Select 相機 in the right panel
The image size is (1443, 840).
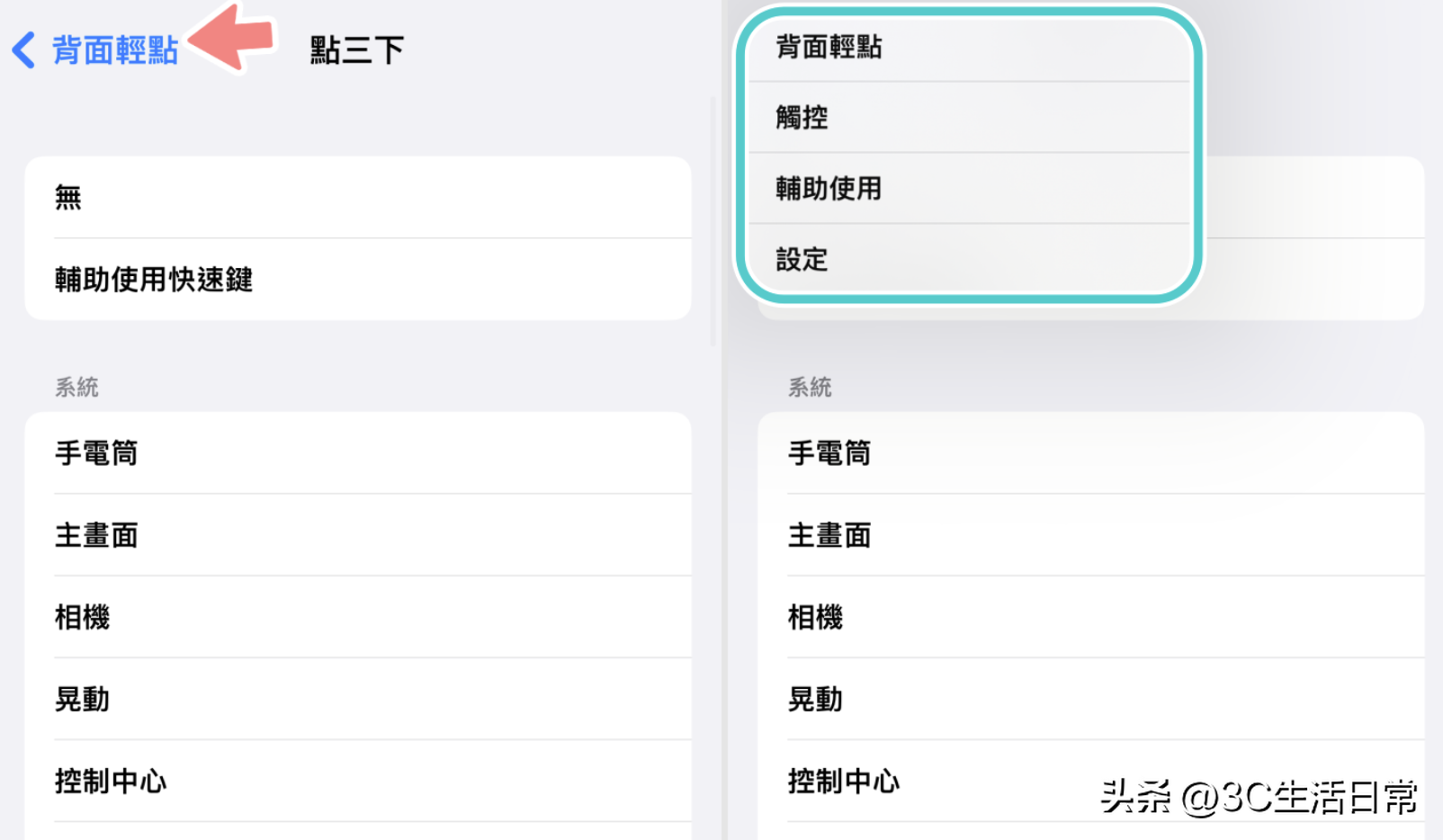1091,617
